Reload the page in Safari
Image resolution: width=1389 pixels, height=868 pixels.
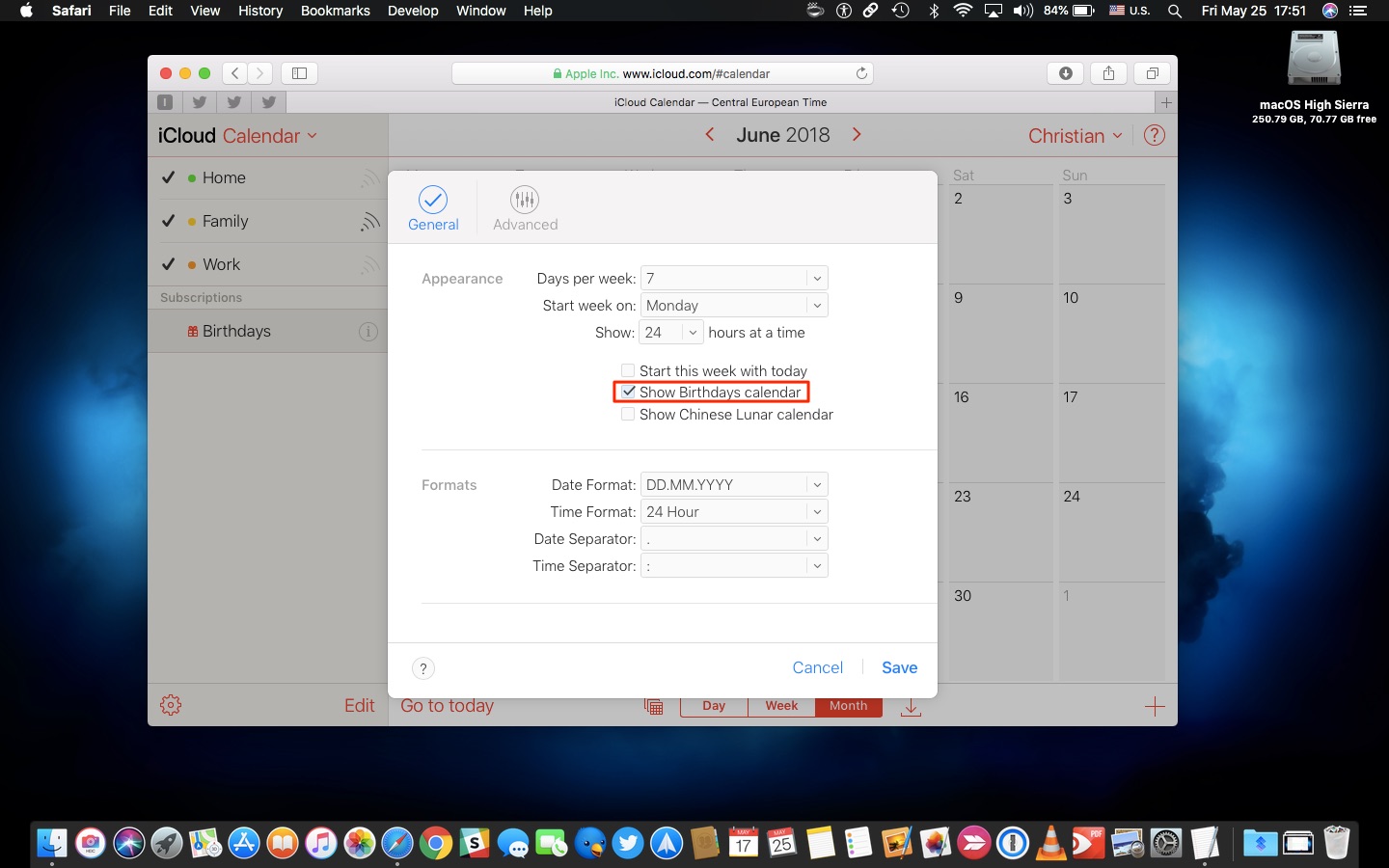[x=861, y=73]
